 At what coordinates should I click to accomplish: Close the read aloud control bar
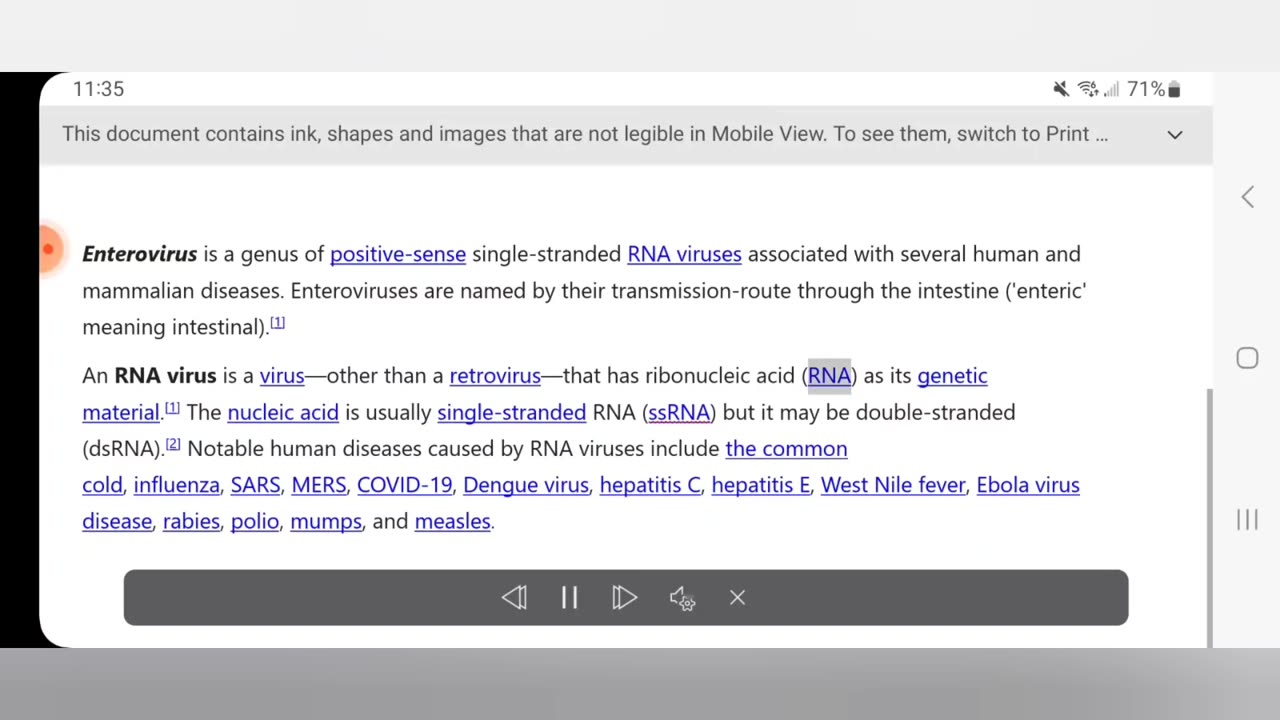click(x=737, y=598)
